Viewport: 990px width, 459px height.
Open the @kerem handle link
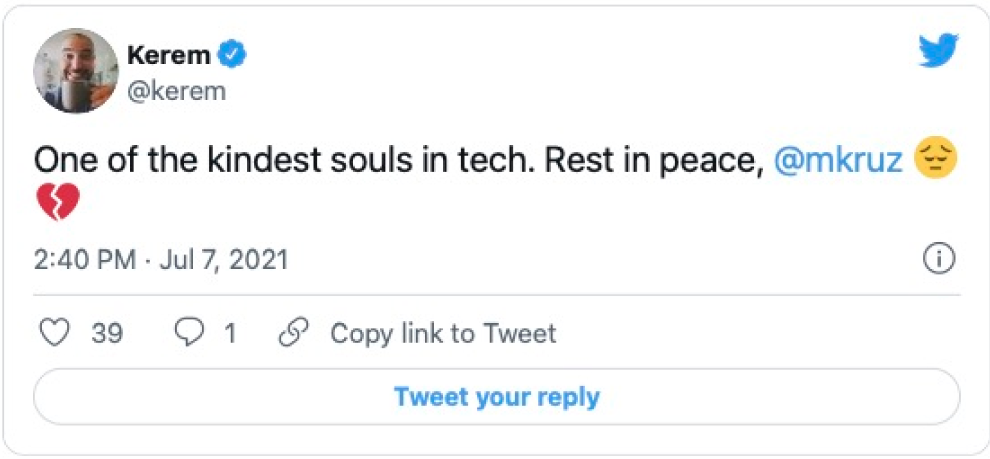click(x=176, y=92)
